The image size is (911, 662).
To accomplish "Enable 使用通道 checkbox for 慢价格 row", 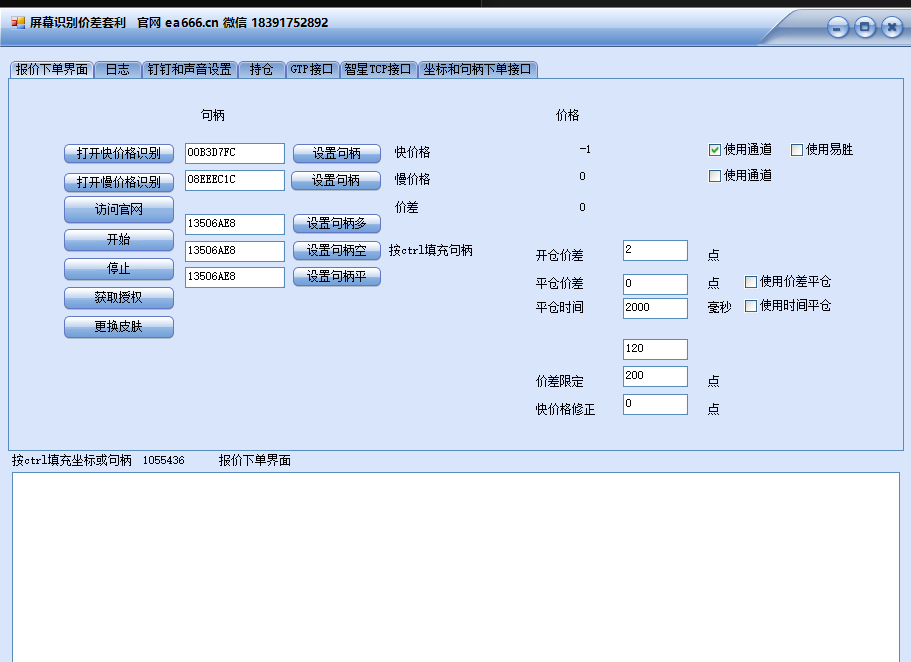I will click(715, 176).
